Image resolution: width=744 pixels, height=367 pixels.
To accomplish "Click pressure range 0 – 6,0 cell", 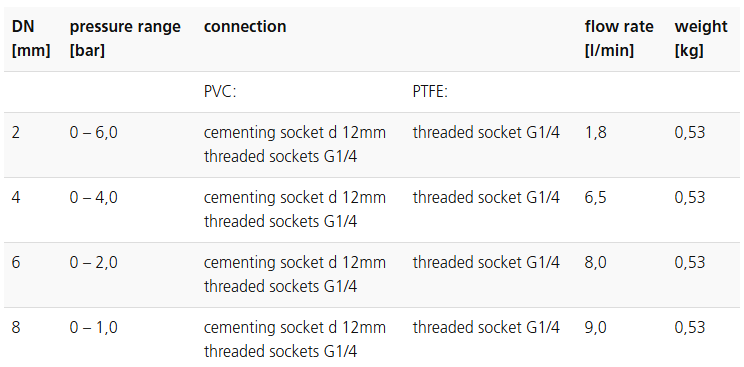I will pos(93,132).
